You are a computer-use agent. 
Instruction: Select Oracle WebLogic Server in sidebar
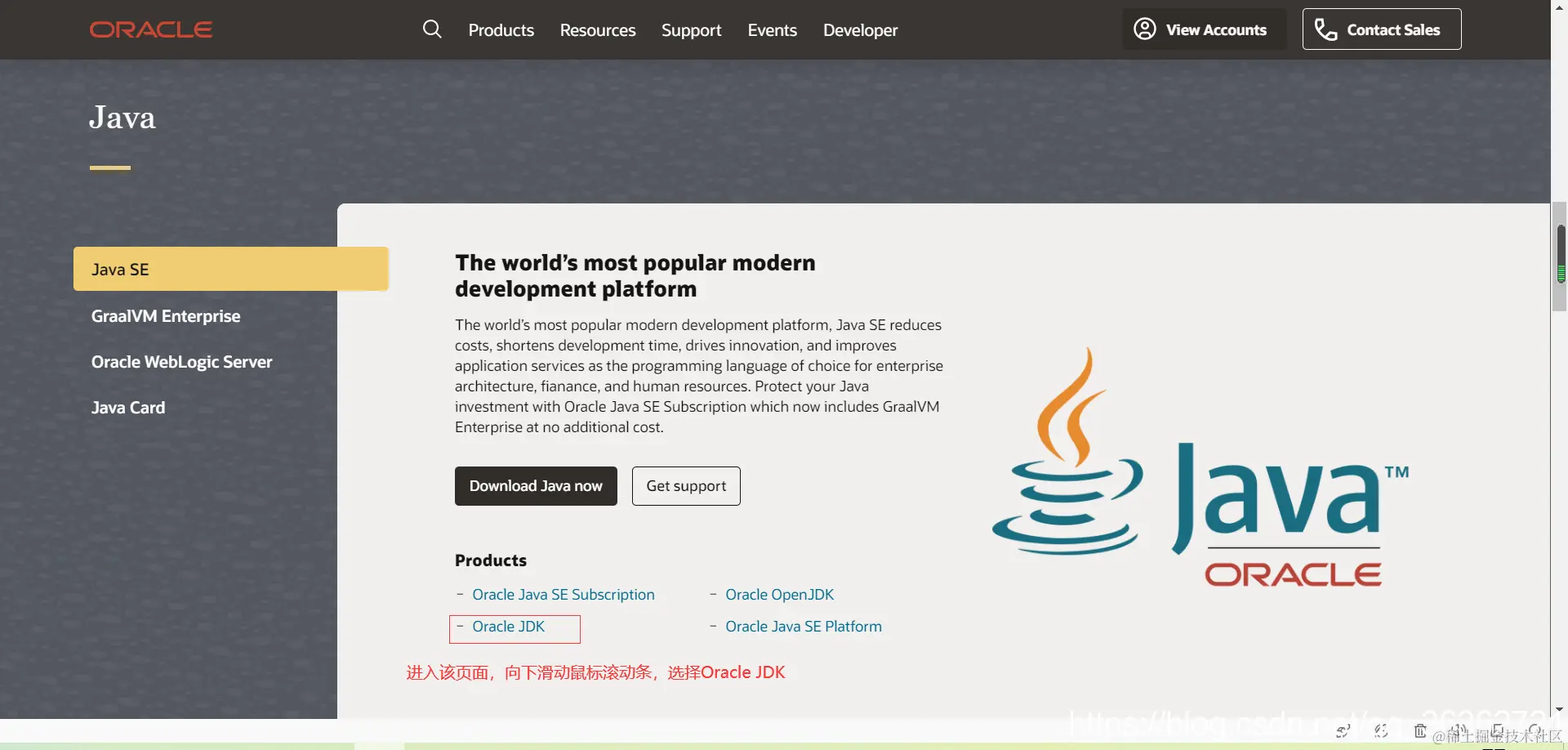[x=181, y=362]
